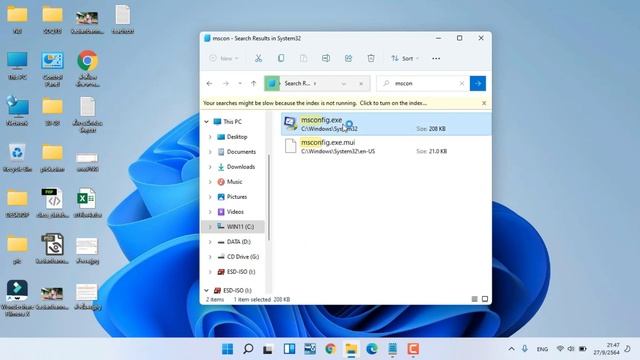Click the Paste icon in Explorer toolbar

click(x=303, y=58)
